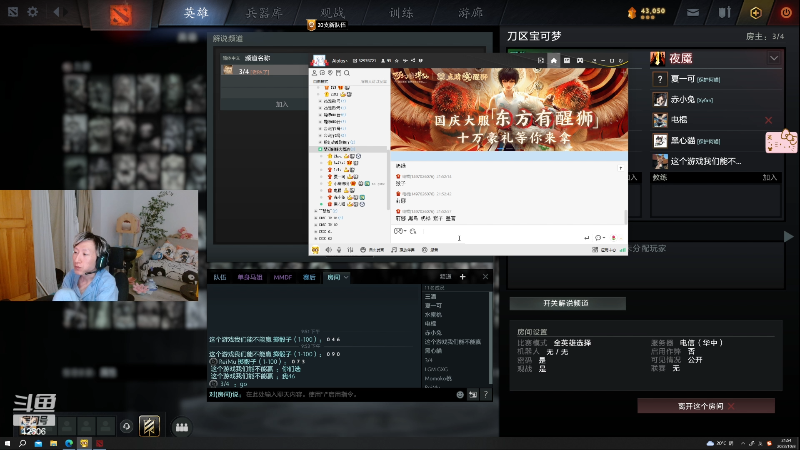Screen dimensions: 800x450
Task: Select the 单身马盟 chat tab
Action: (249, 277)
